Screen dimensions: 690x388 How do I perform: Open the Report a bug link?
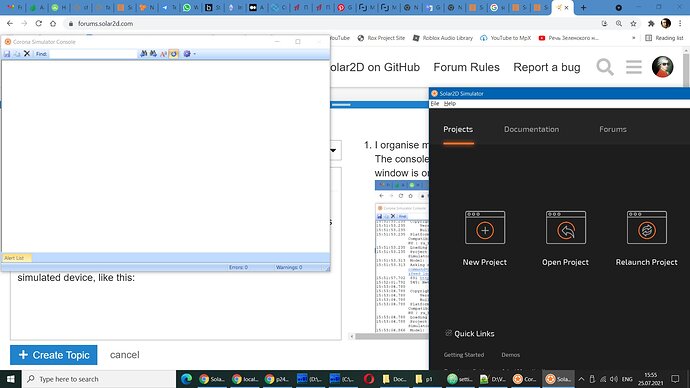(x=547, y=67)
